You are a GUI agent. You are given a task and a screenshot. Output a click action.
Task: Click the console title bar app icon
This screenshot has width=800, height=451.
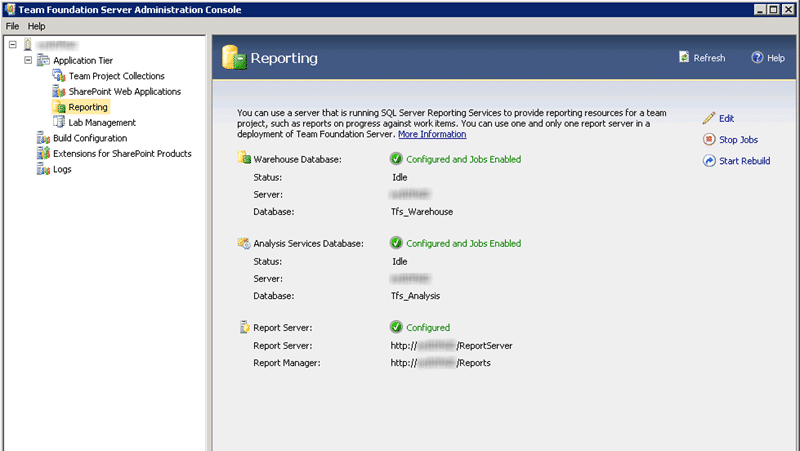9,9
